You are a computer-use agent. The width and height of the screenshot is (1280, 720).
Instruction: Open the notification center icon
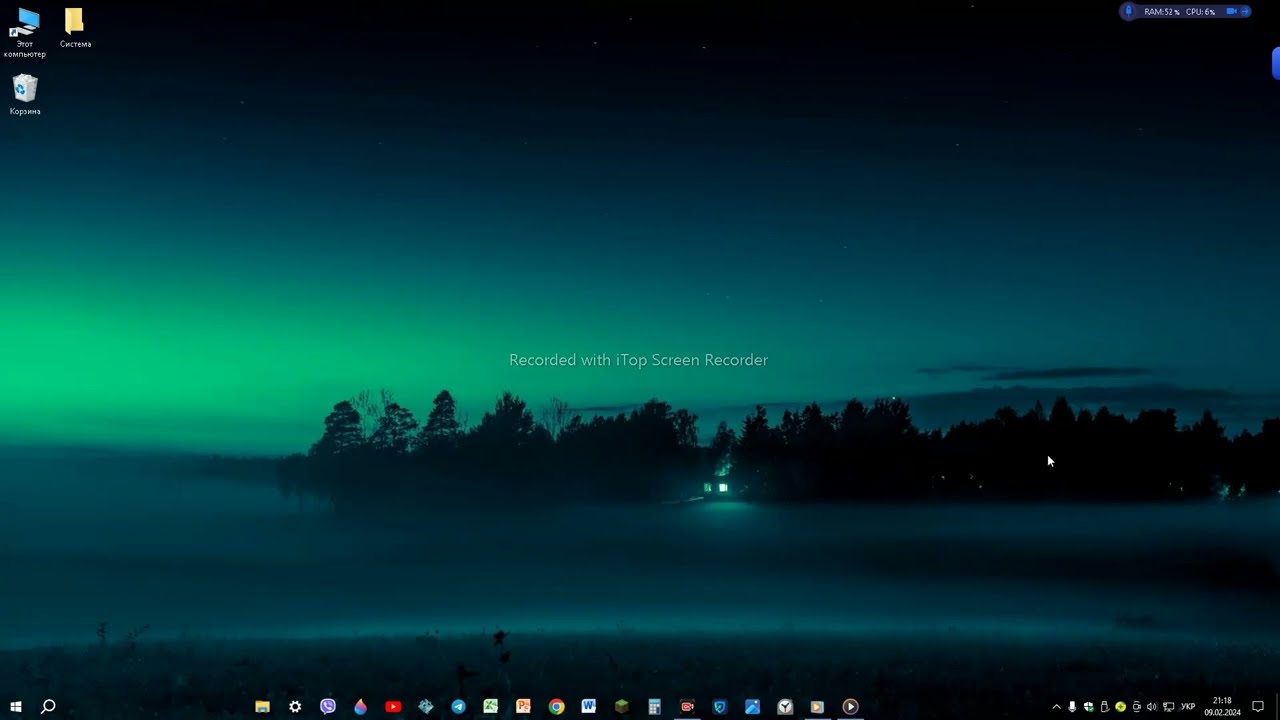(x=1258, y=707)
